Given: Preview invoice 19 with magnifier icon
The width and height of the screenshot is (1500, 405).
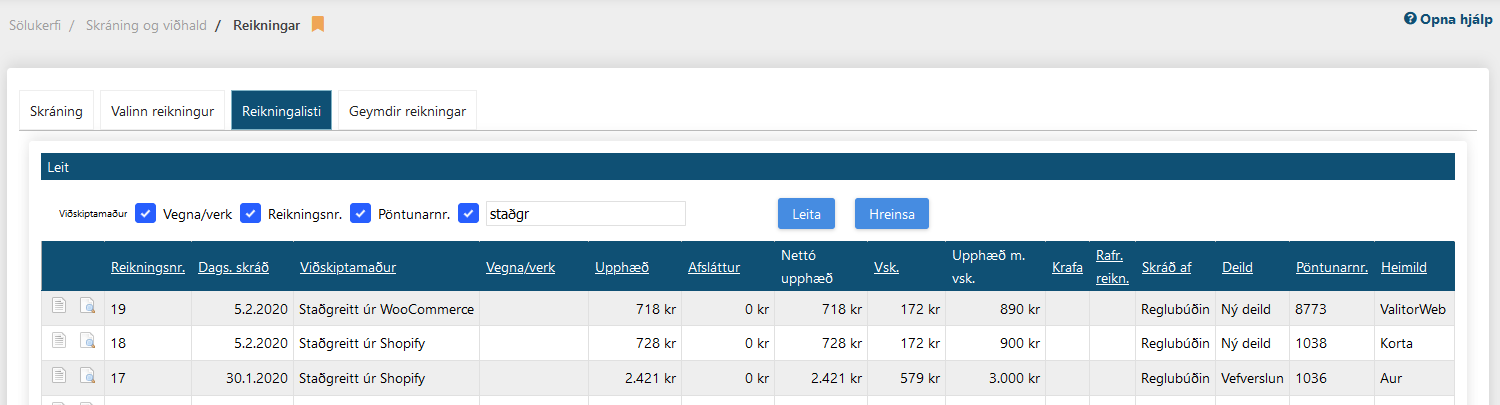Looking at the screenshot, I should point(87,309).
